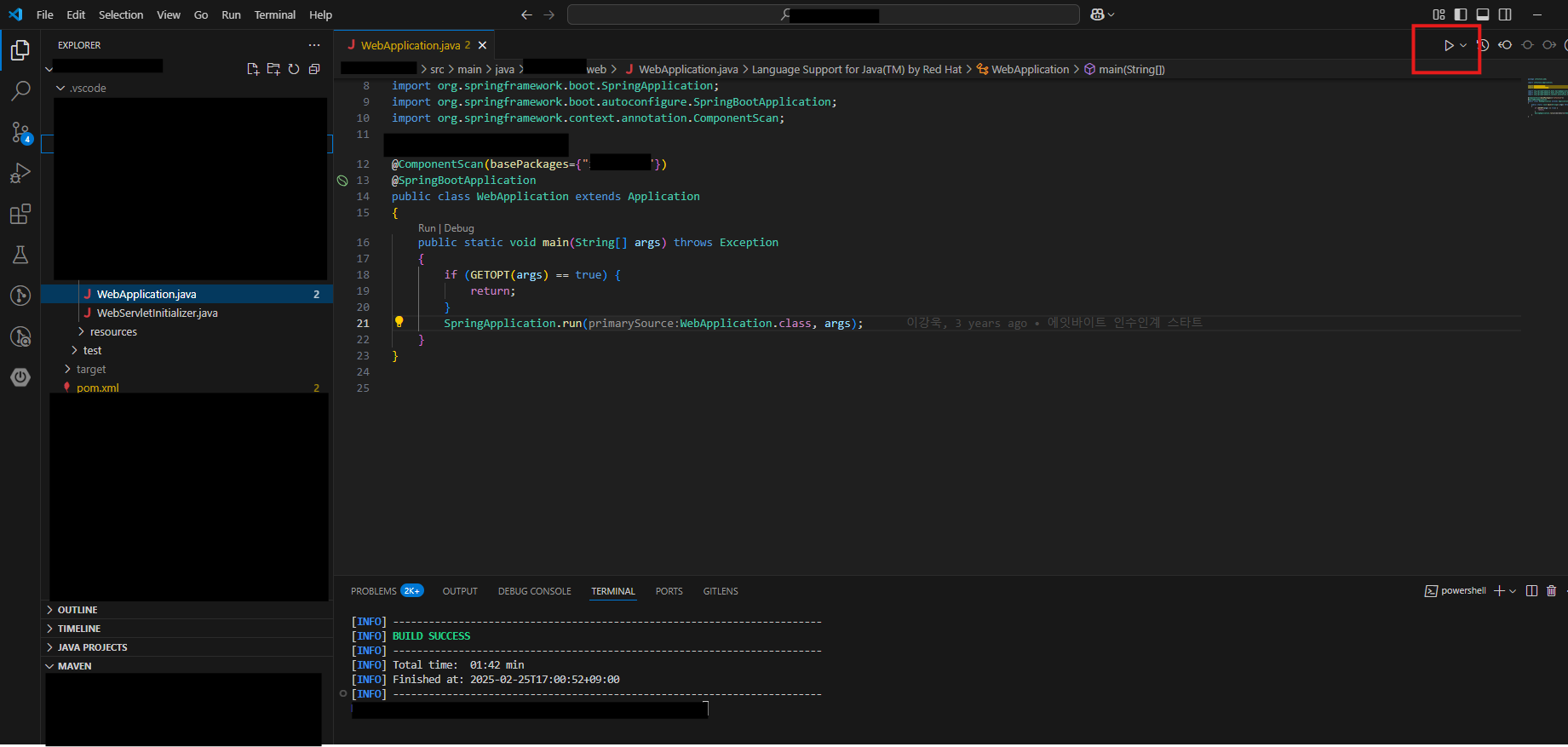
Task: Open new terminal launch profile dropdown
Action: coord(1513,590)
